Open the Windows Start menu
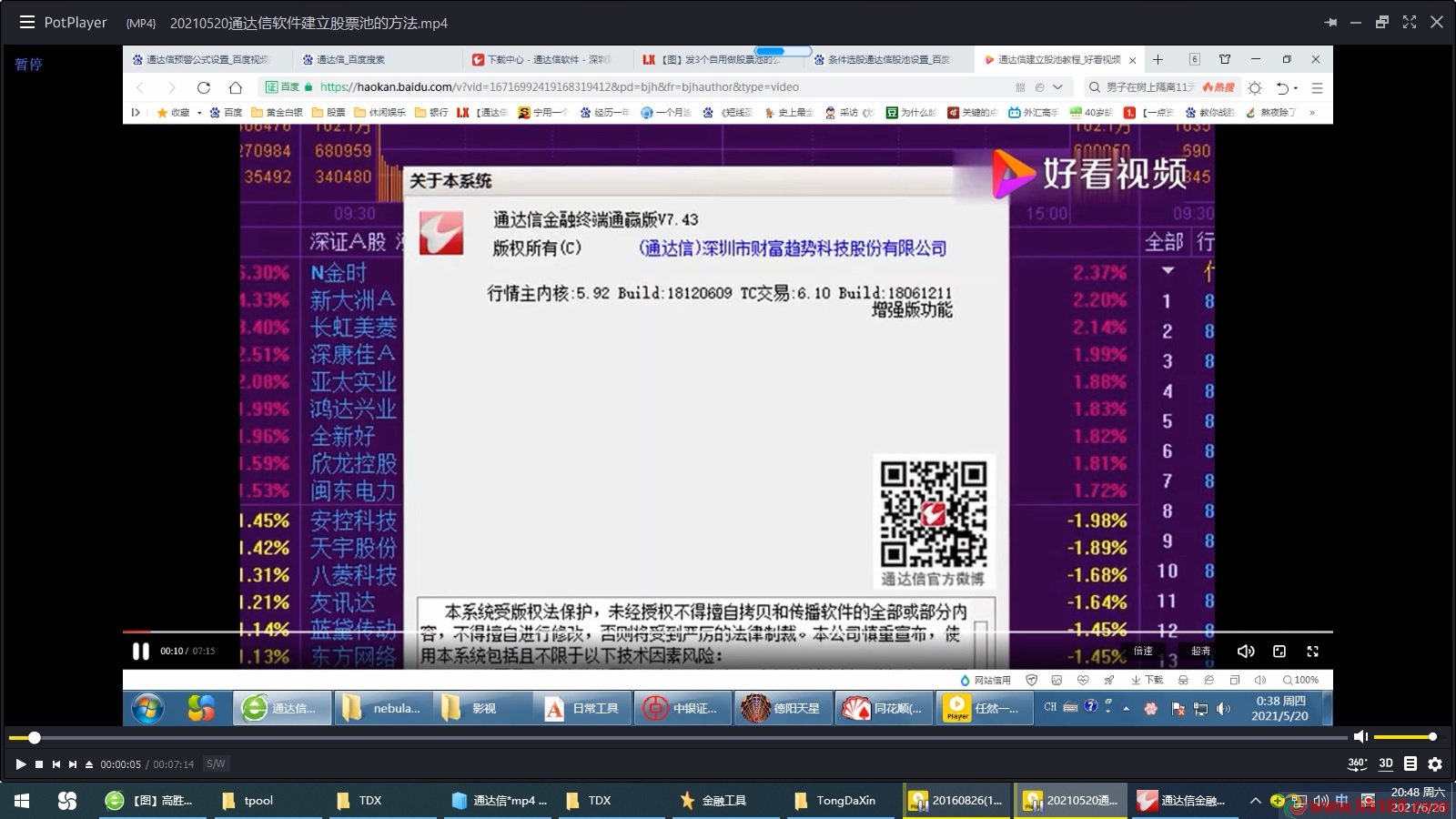Viewport: 1456px width, 819px height. (22, 801)
